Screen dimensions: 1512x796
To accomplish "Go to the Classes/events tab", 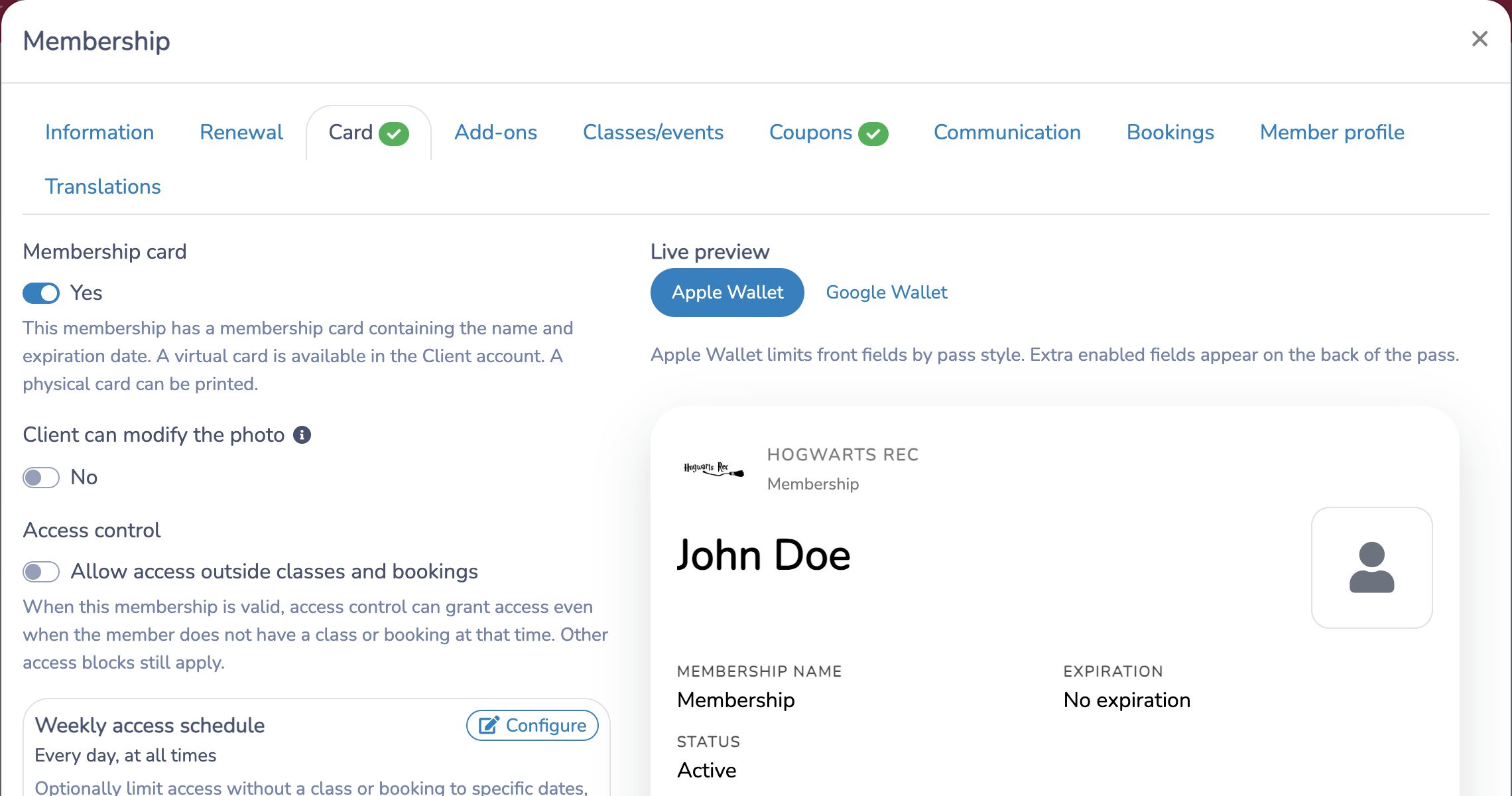I will click(x=653, y=132).
